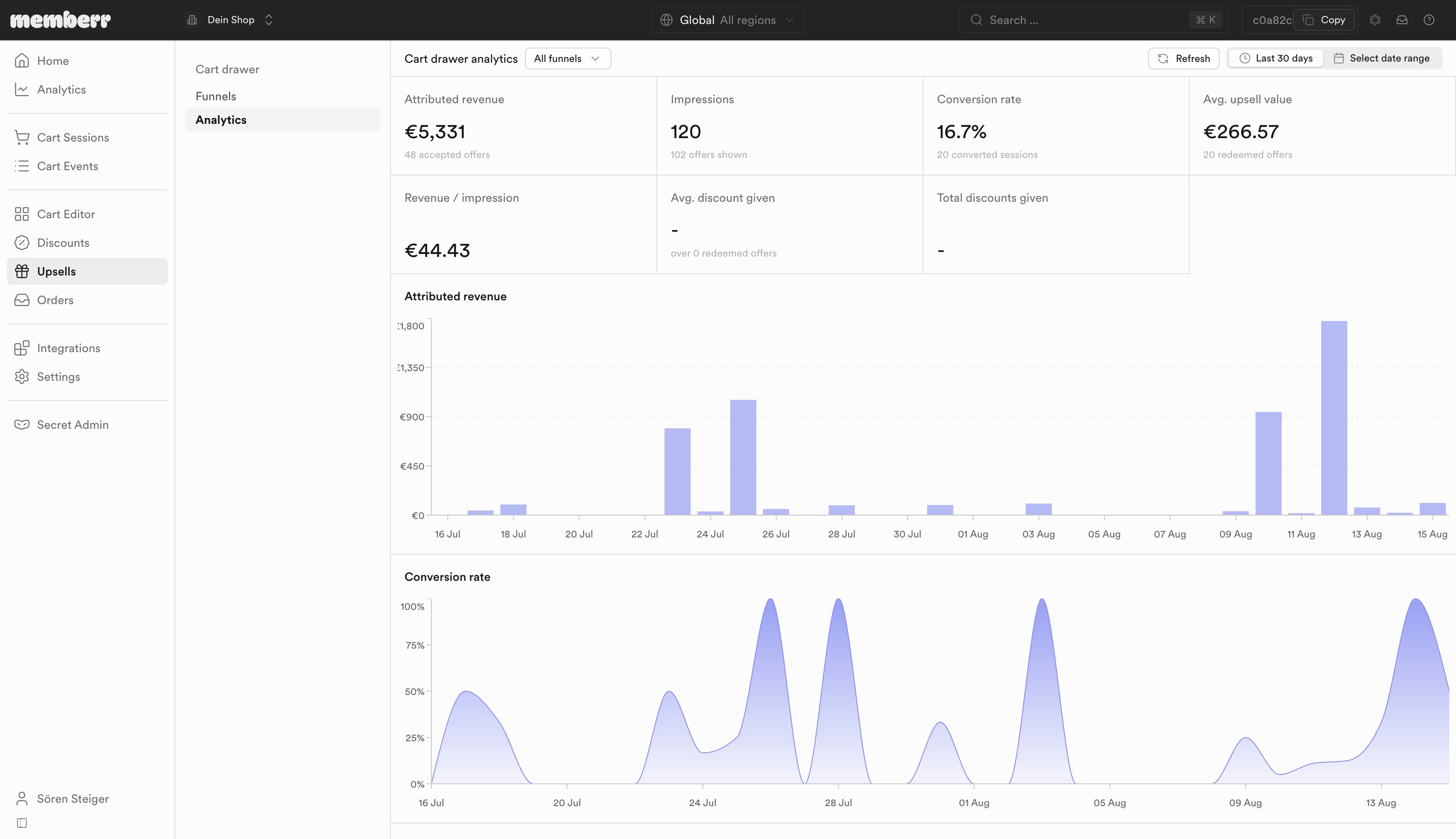1456x839 pixels.
Task: Copy the c0a82c ID
Action: [x=1323, y=20]
